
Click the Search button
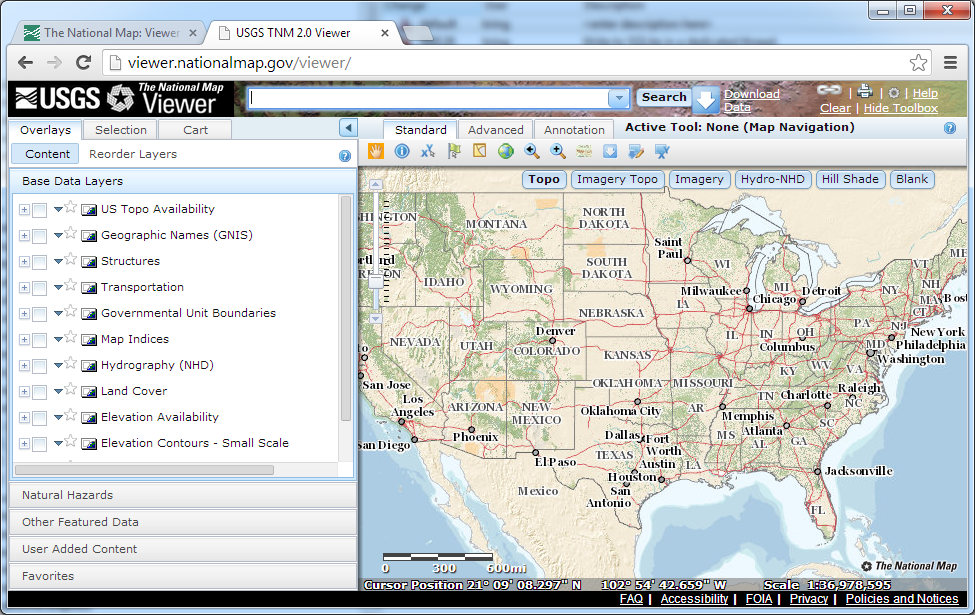coord(664,97)
